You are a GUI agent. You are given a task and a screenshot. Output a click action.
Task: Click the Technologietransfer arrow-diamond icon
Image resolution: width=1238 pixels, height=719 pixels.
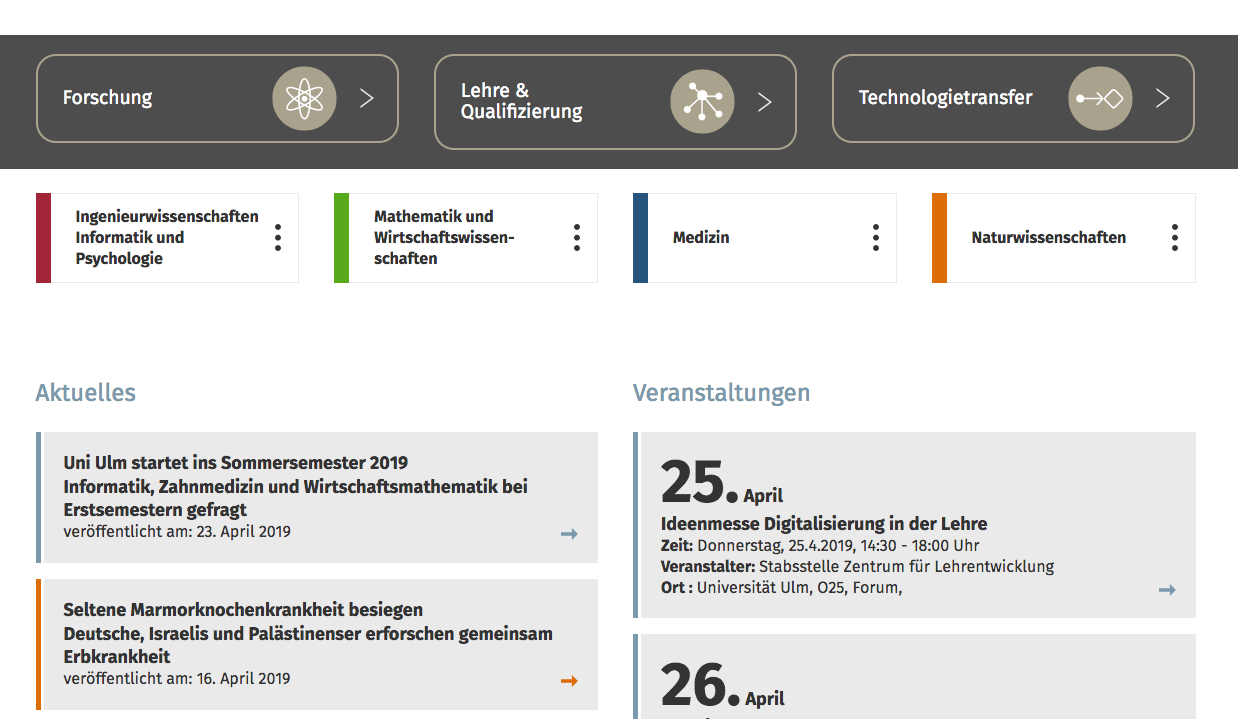pos(1100,98)
